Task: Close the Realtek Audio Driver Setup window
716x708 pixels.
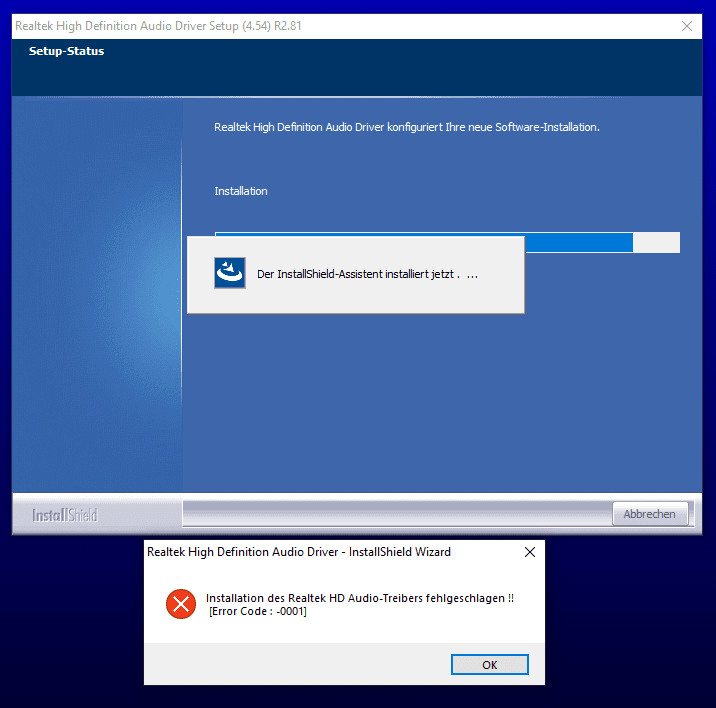Action: point(687,26)
